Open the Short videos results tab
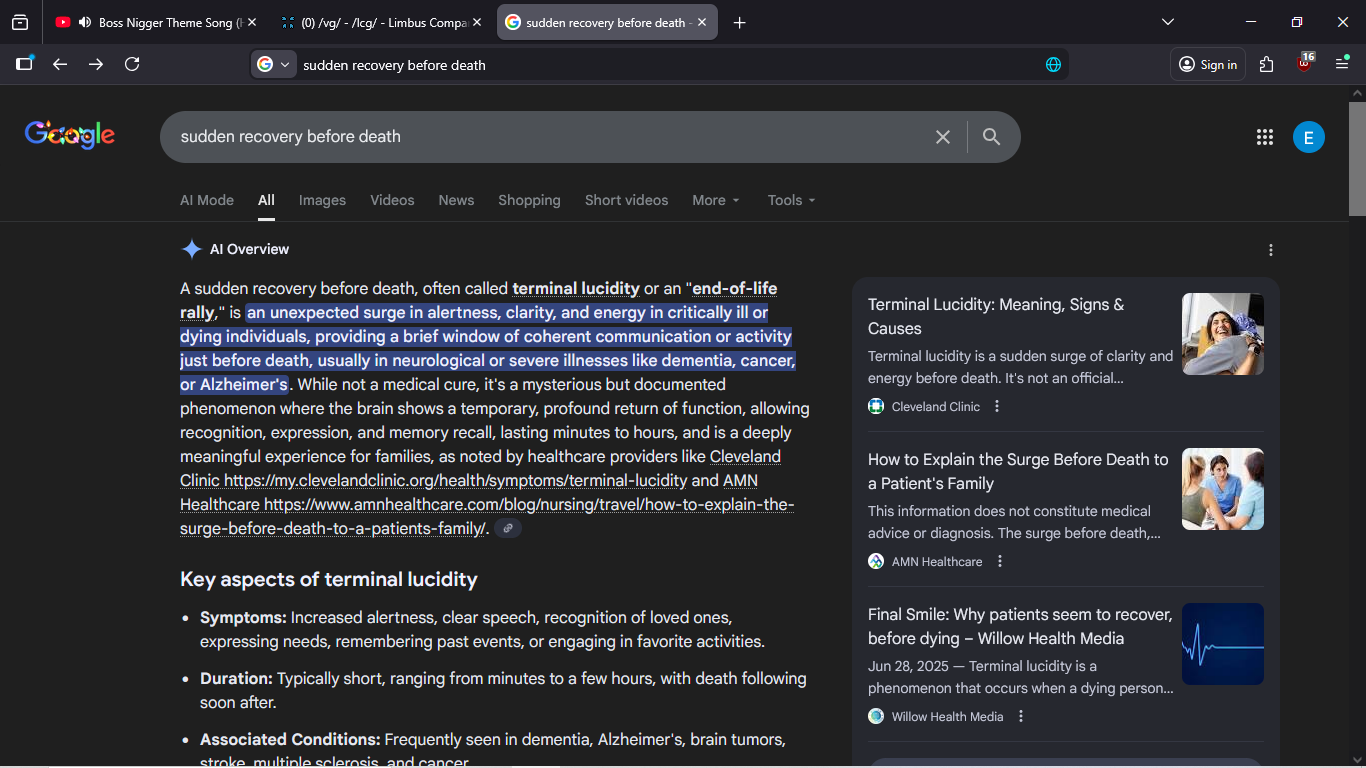This screenshot has width=1366, height=768. 626,200
